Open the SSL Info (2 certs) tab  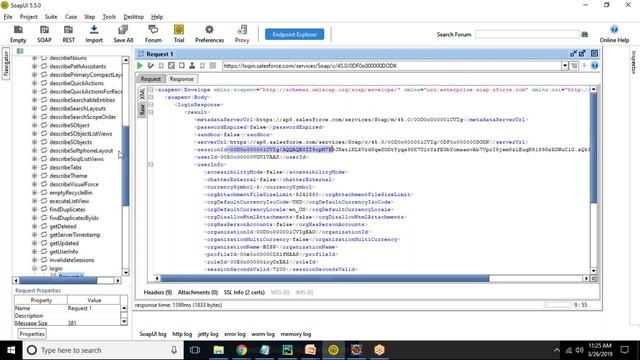pyautogui.click(x=244, y=292)
